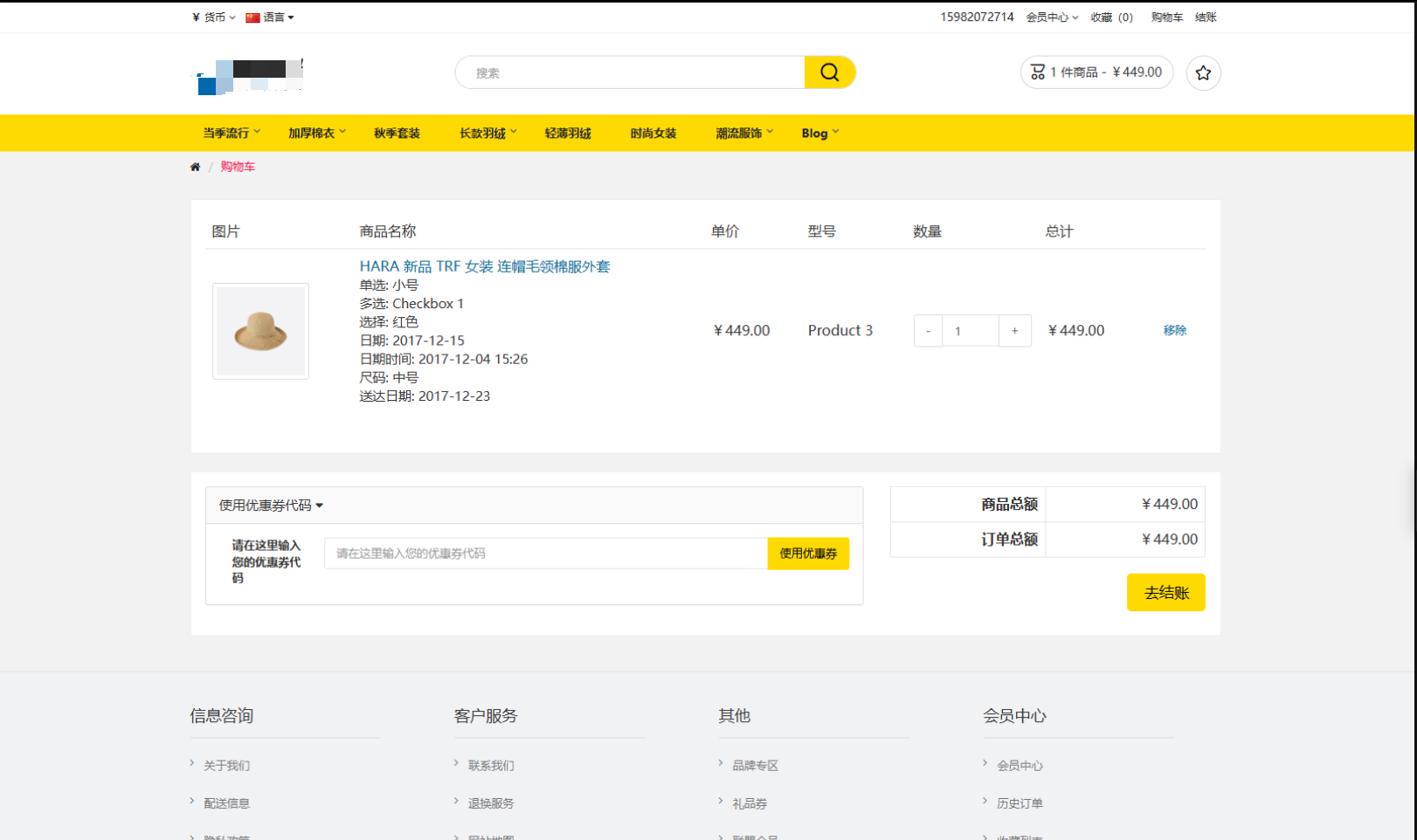The height and width of the screenshot is (840, 1417).
Task: Click 收藏 (0) in top bar
Action: point(1111,17)
